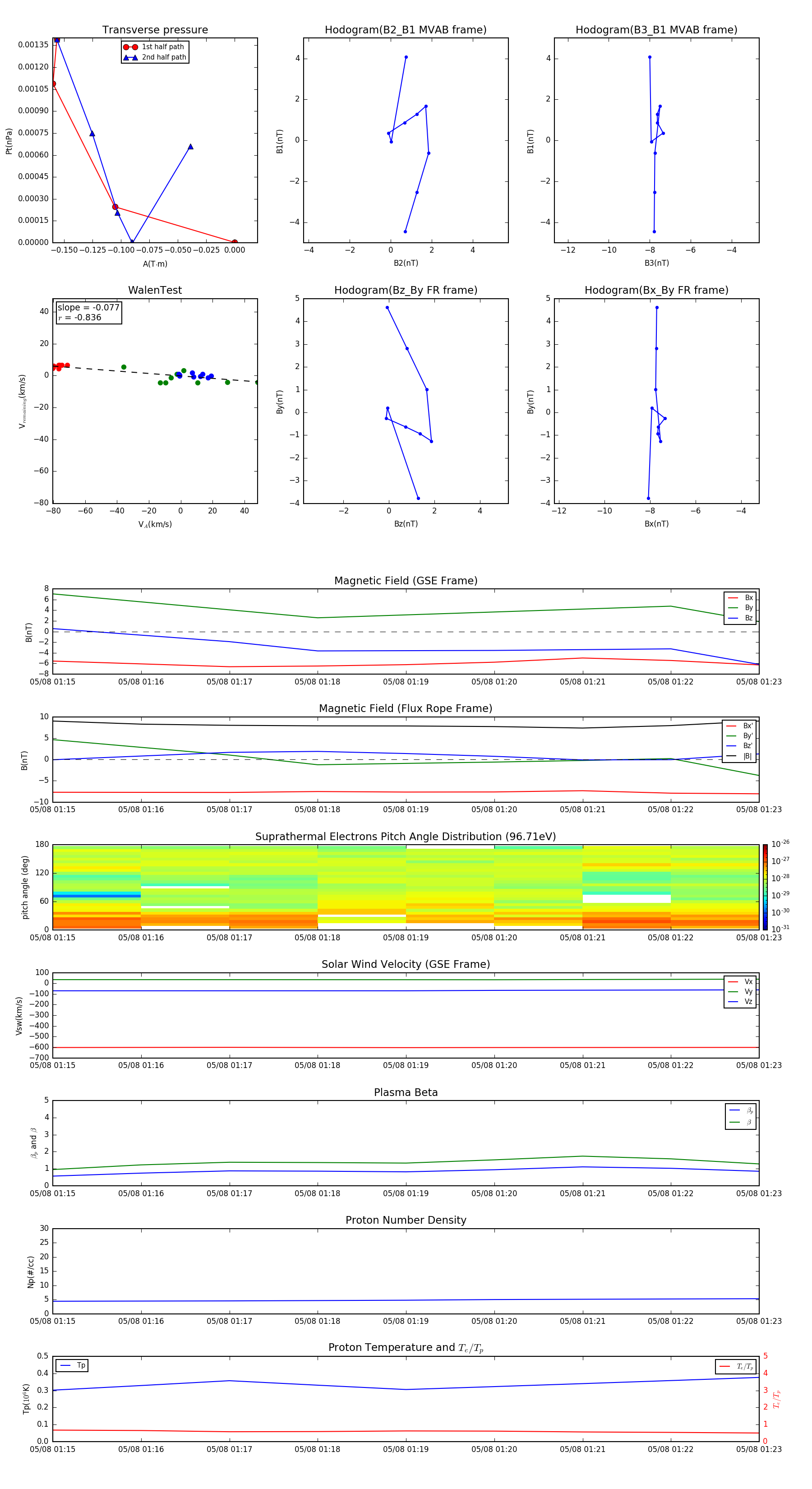This screenshot has height=1489, width=812.
Task: Click the 'Proton Temperature and Te/Tp' title
Action: (x=406, y=1347)
